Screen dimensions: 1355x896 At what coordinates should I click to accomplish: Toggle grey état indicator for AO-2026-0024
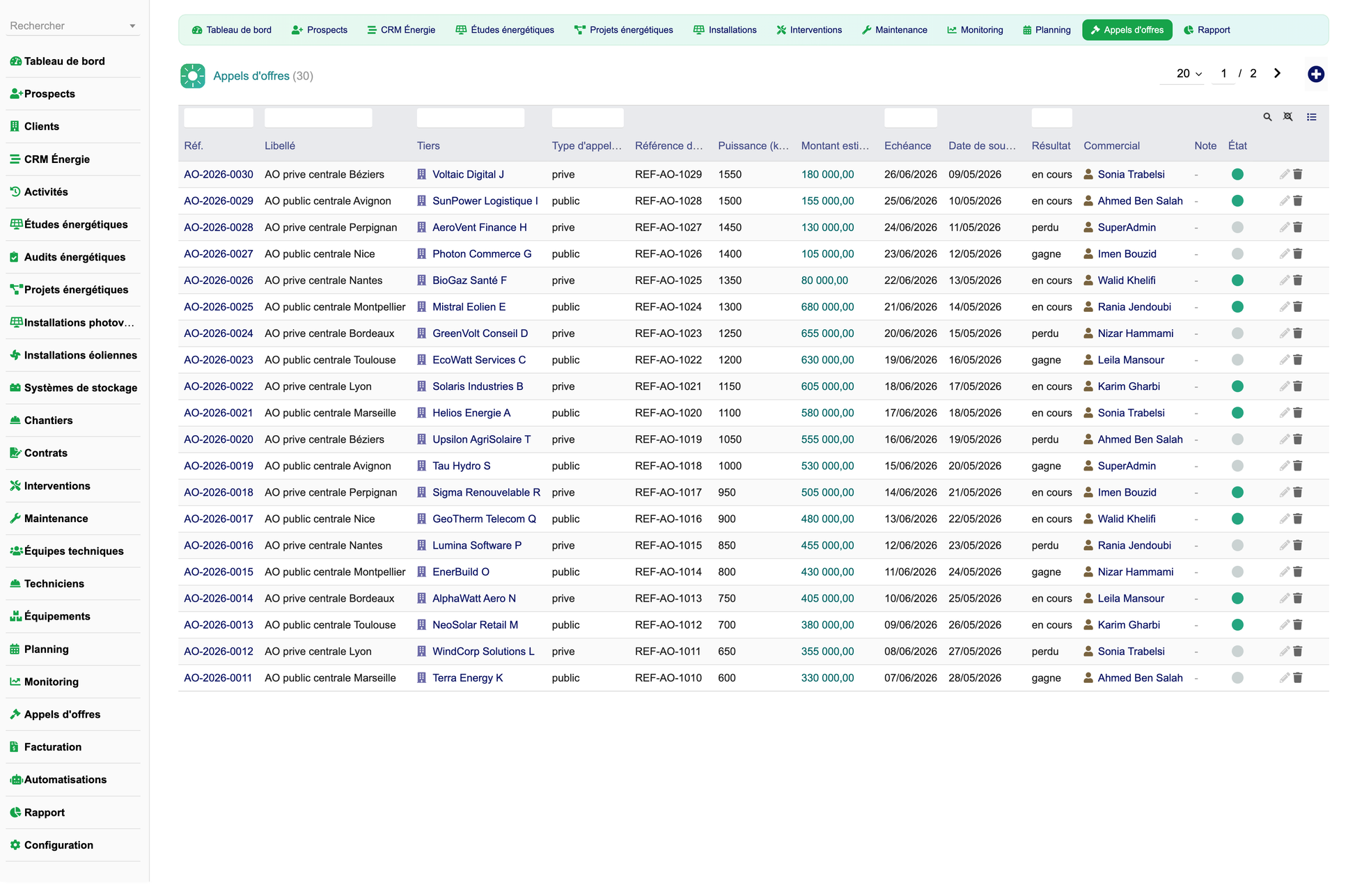[x=1237, y=333]
